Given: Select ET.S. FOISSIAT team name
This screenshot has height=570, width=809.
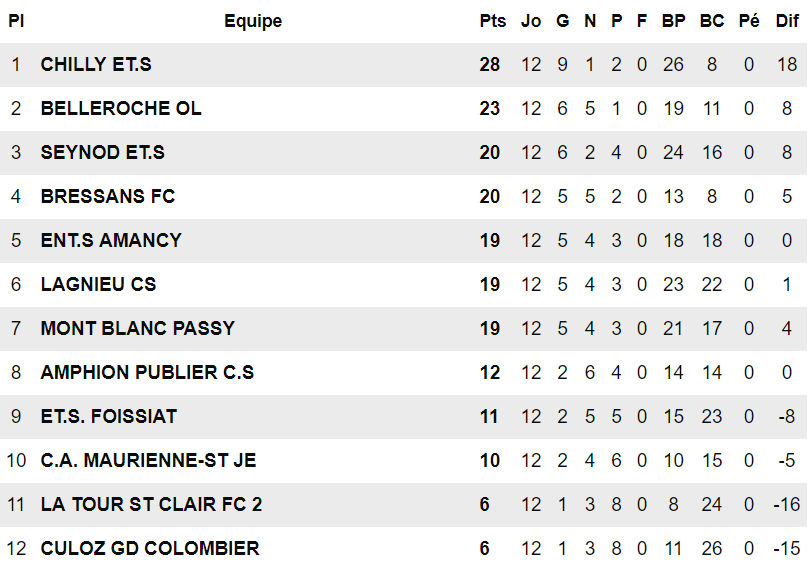Looking at the screenshot, I should 109,417.
